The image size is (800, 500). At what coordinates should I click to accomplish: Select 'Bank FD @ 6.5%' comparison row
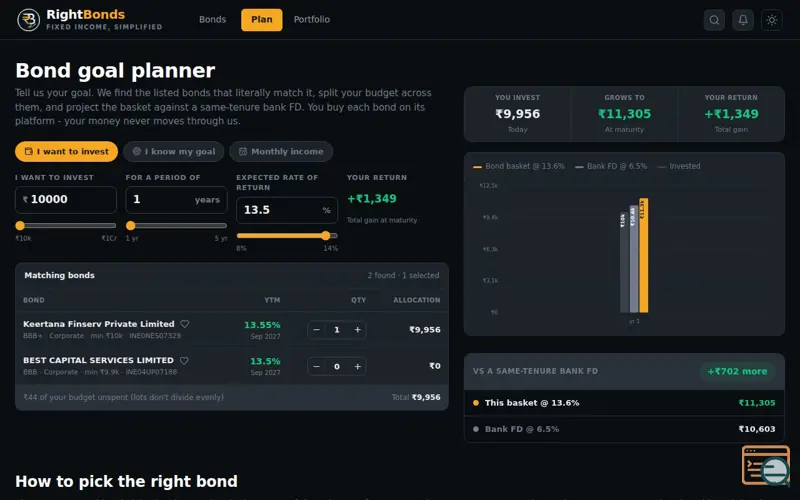[x=624, y=429]
